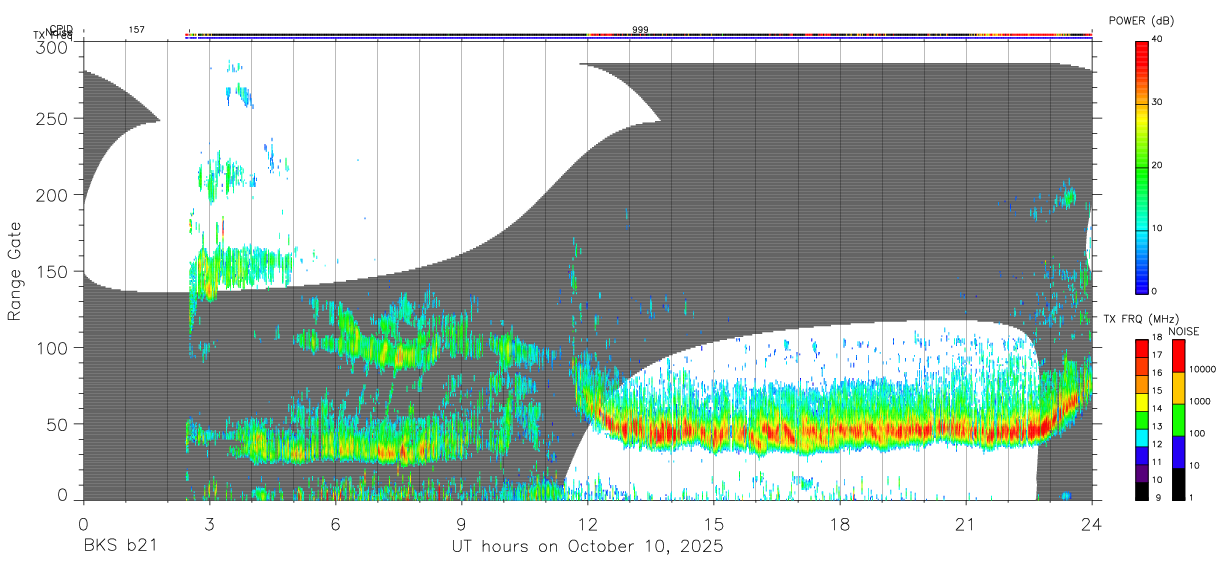Select the green block of TX FRQ legend
The image size is (1228, 567).
1142,419
